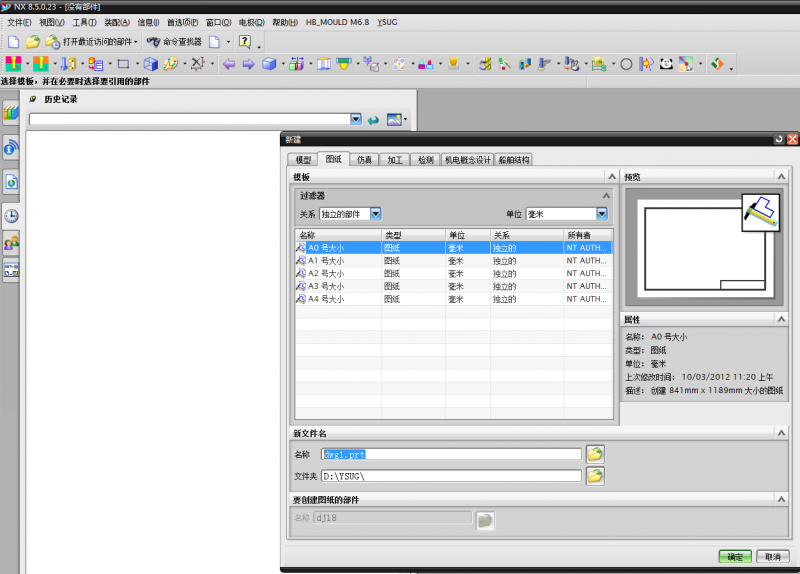Open the 单位 units dropdown
Image resolution: width=800 pixels, height=574 pixels.
tap(602, 214)
